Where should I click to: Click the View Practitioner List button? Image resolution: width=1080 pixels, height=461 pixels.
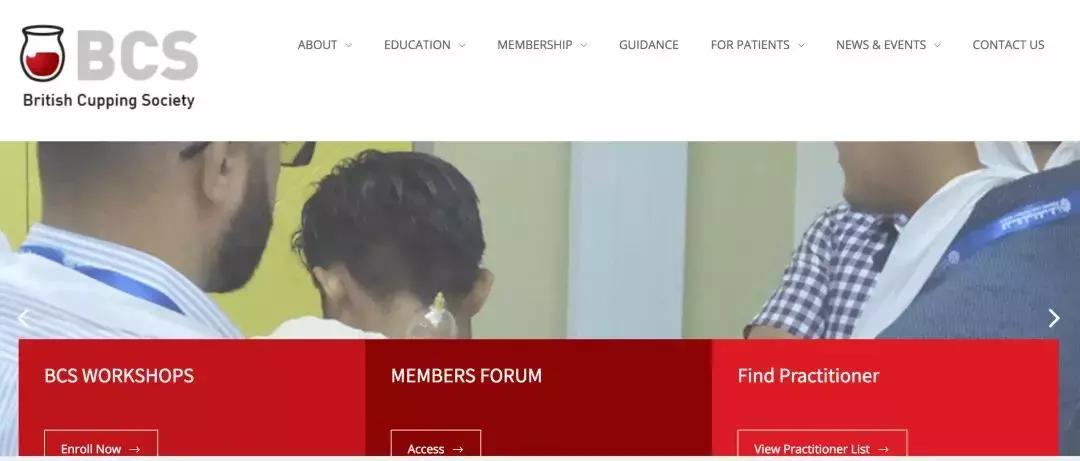(822, 445)
